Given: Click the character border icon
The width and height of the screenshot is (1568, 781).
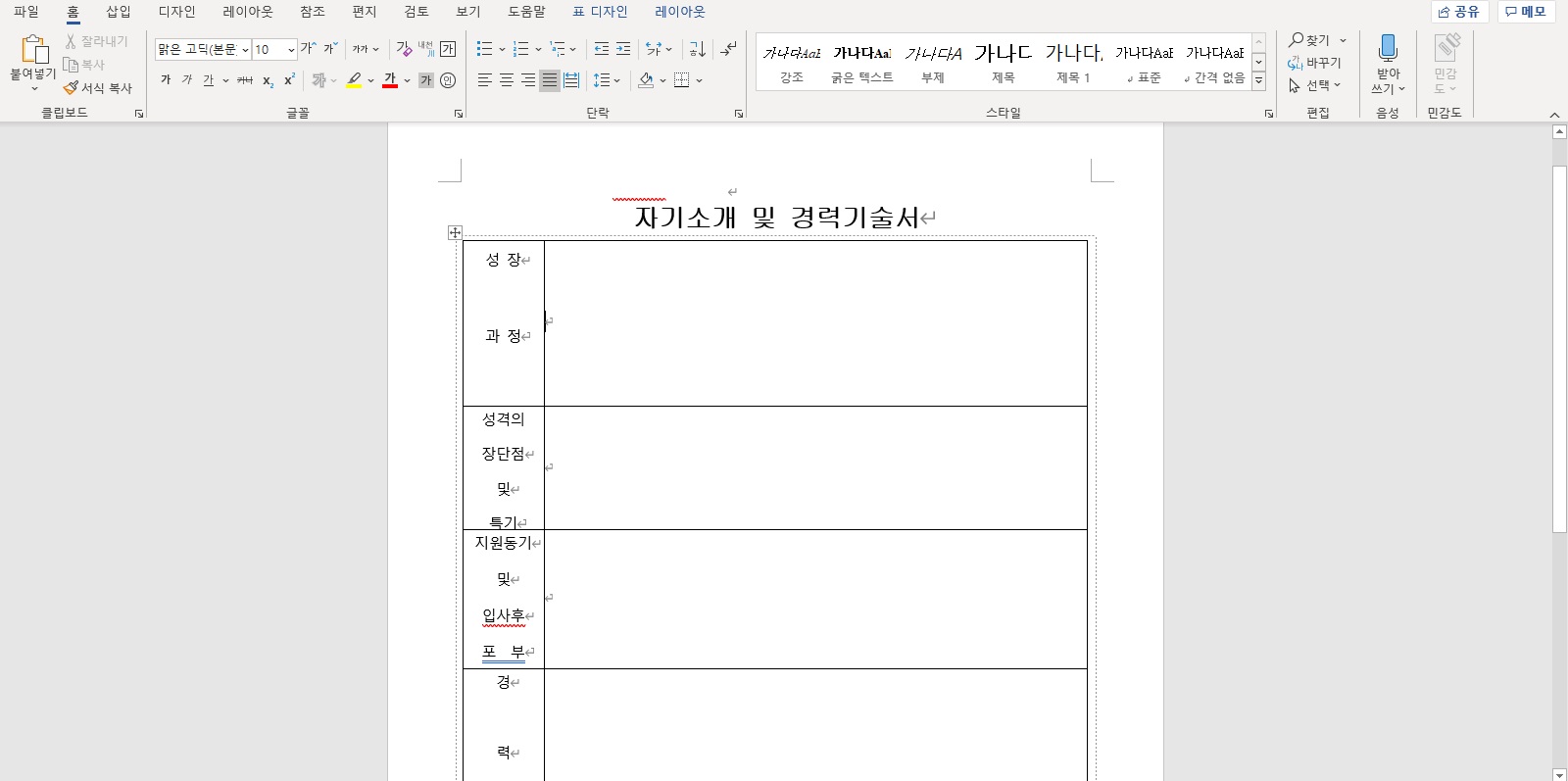Looking at the screenshot, I should click(448, 49).
